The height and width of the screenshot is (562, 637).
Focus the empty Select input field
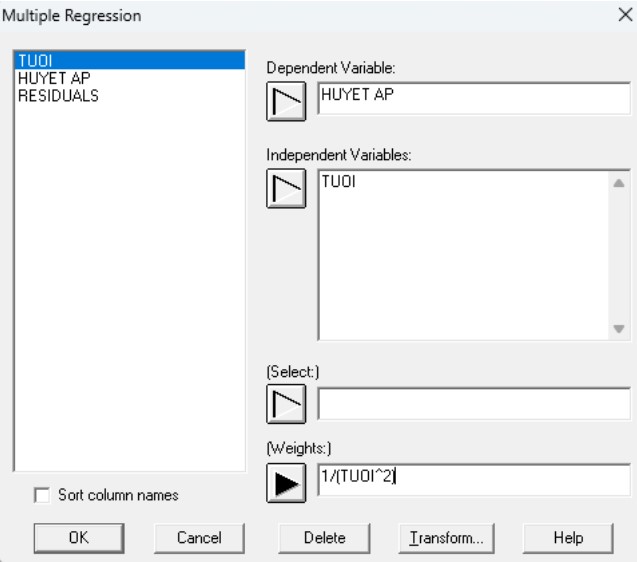coord(473,404)
